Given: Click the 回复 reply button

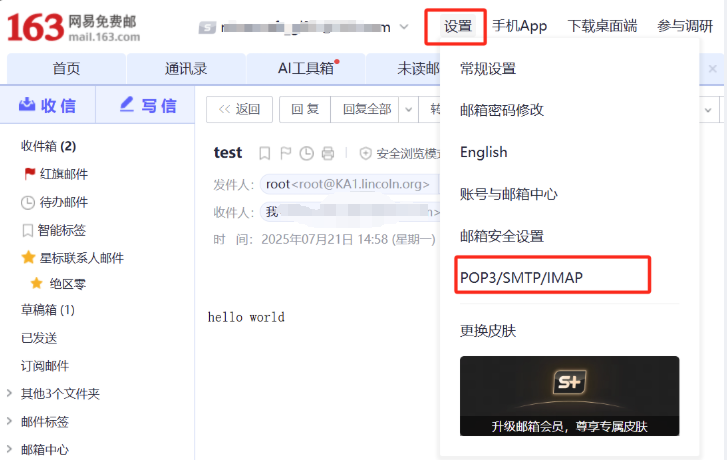Looking at the screenshot, I should 305,109.
